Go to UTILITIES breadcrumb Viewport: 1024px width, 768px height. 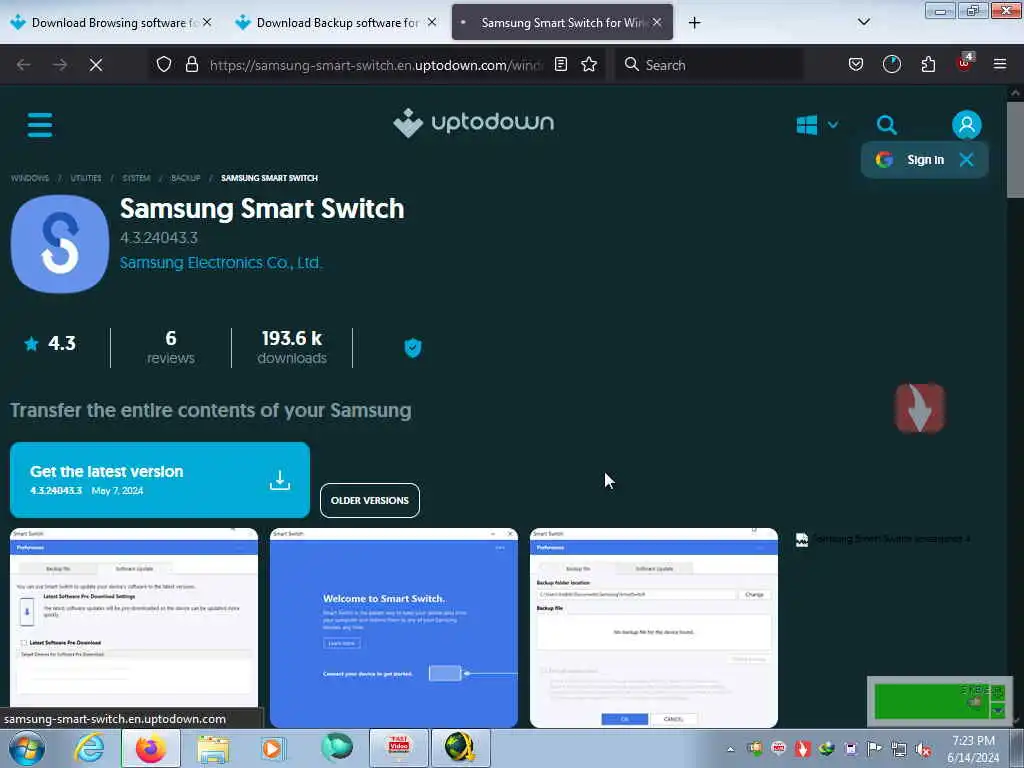click(86, 178)
